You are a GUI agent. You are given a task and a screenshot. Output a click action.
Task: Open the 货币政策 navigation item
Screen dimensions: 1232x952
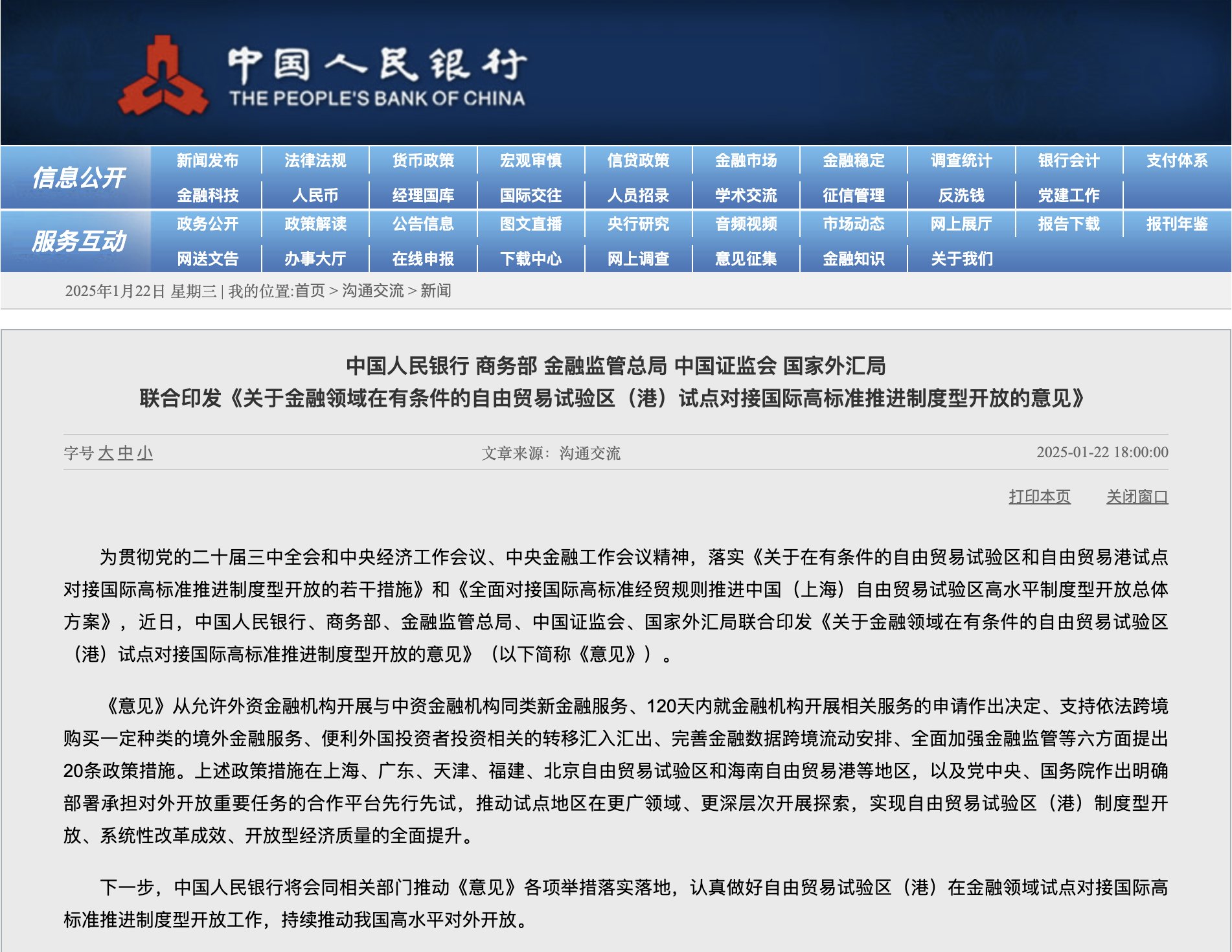423,161
